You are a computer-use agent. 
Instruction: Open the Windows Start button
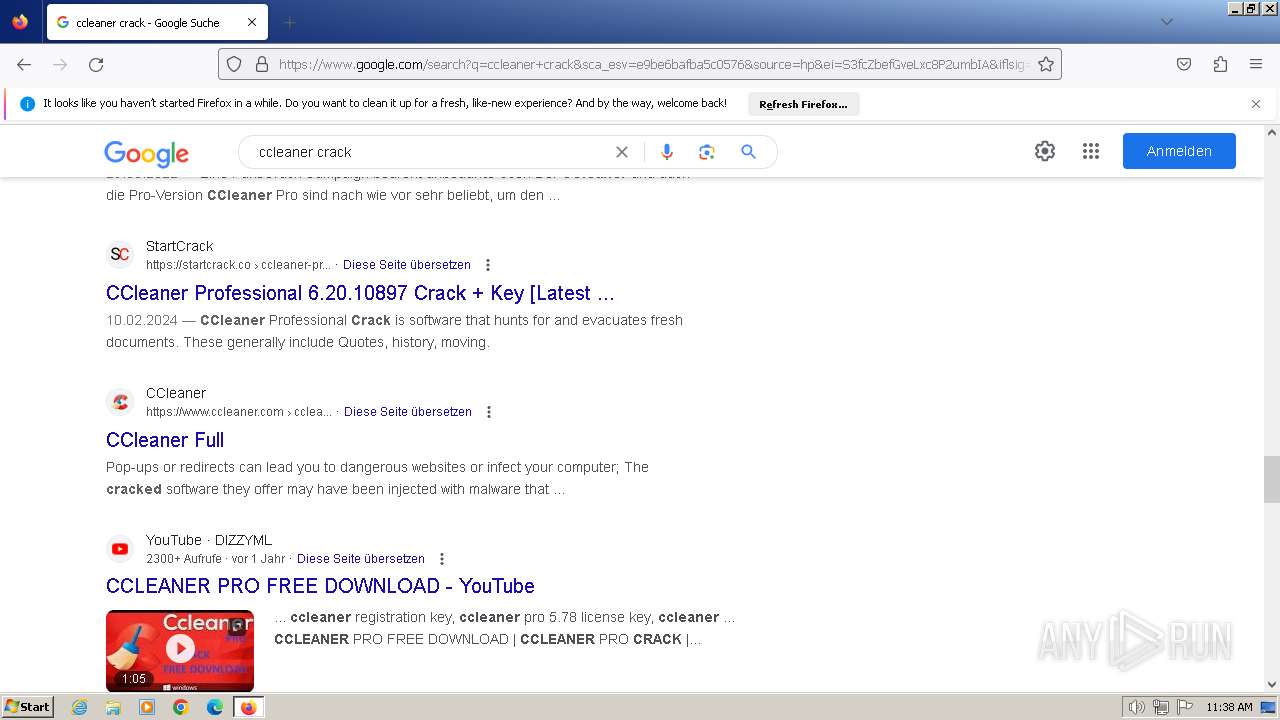28,707
